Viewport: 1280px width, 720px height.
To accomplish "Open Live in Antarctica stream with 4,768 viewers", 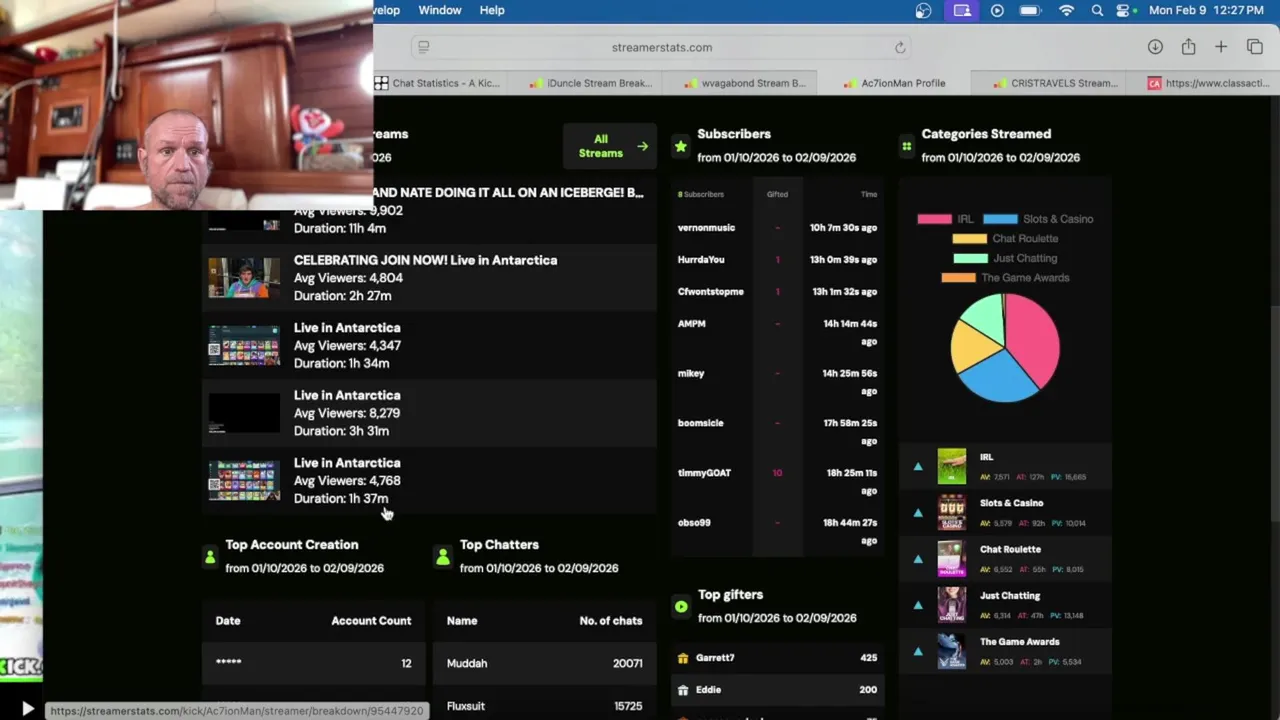I will [430, 481].
